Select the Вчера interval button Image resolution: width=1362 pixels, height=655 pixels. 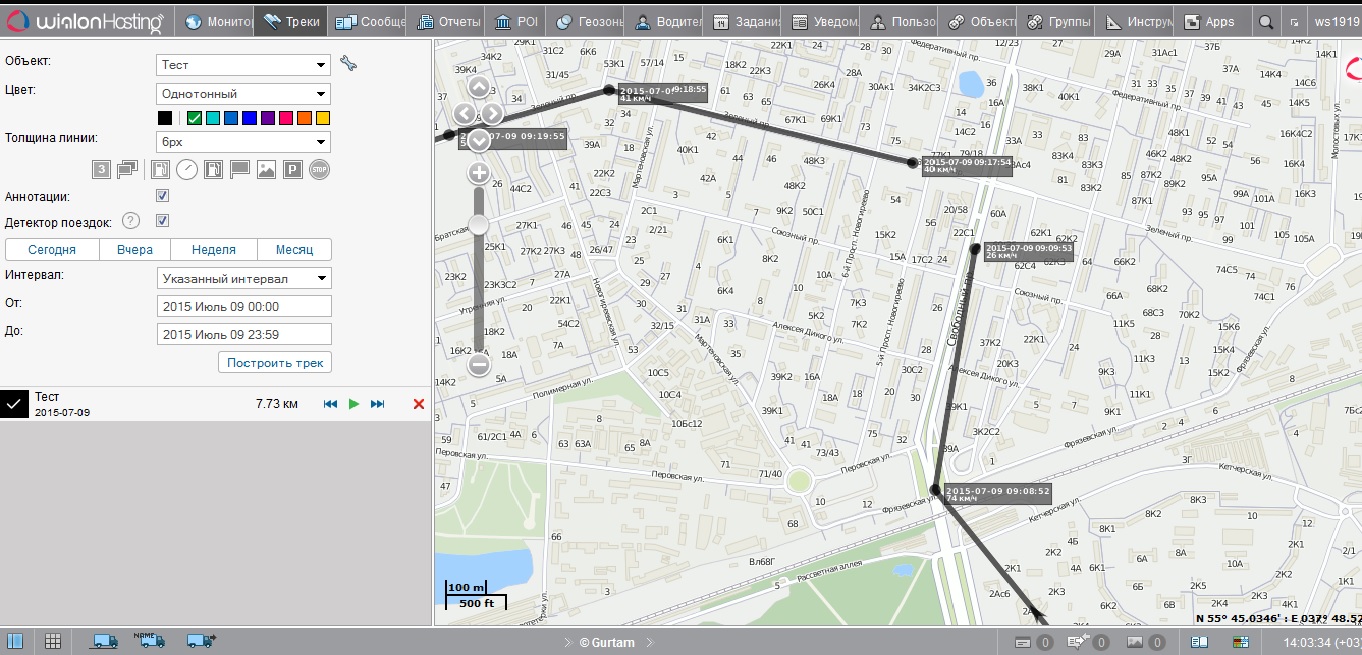pos(134,250)
